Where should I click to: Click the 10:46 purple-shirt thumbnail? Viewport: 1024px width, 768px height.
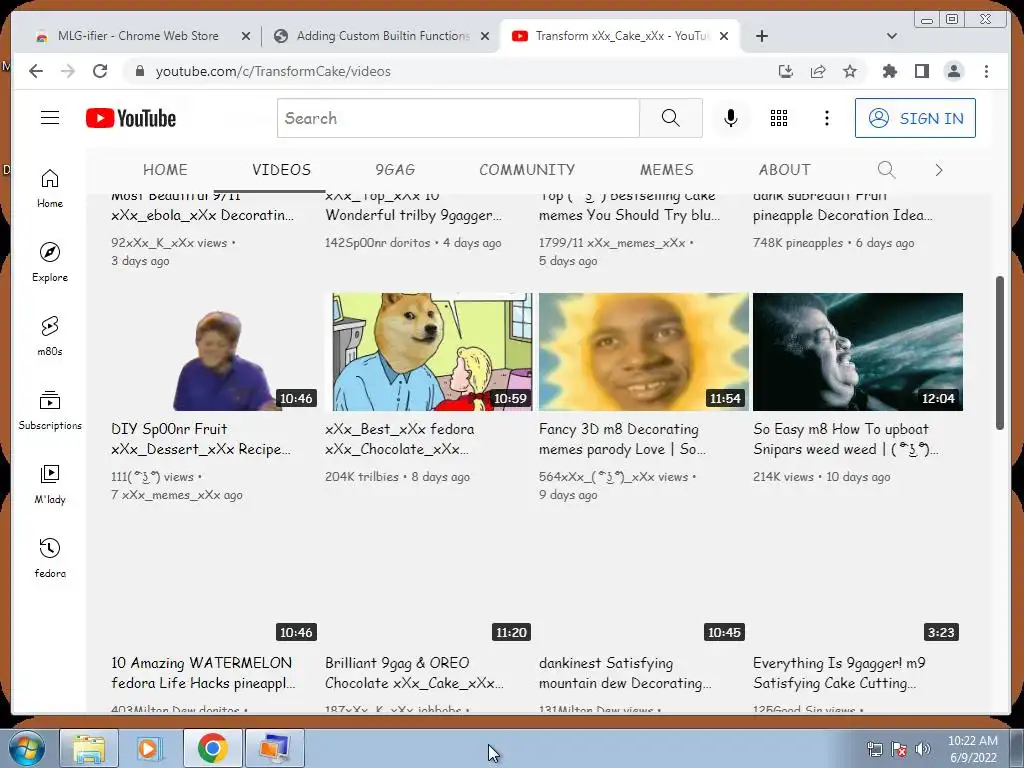(x=214, y=351)
